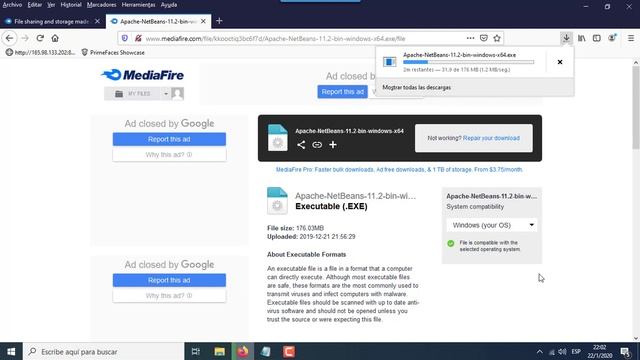
Task: Close the Apache-NetBeans tab
Action: click(203, 21)
